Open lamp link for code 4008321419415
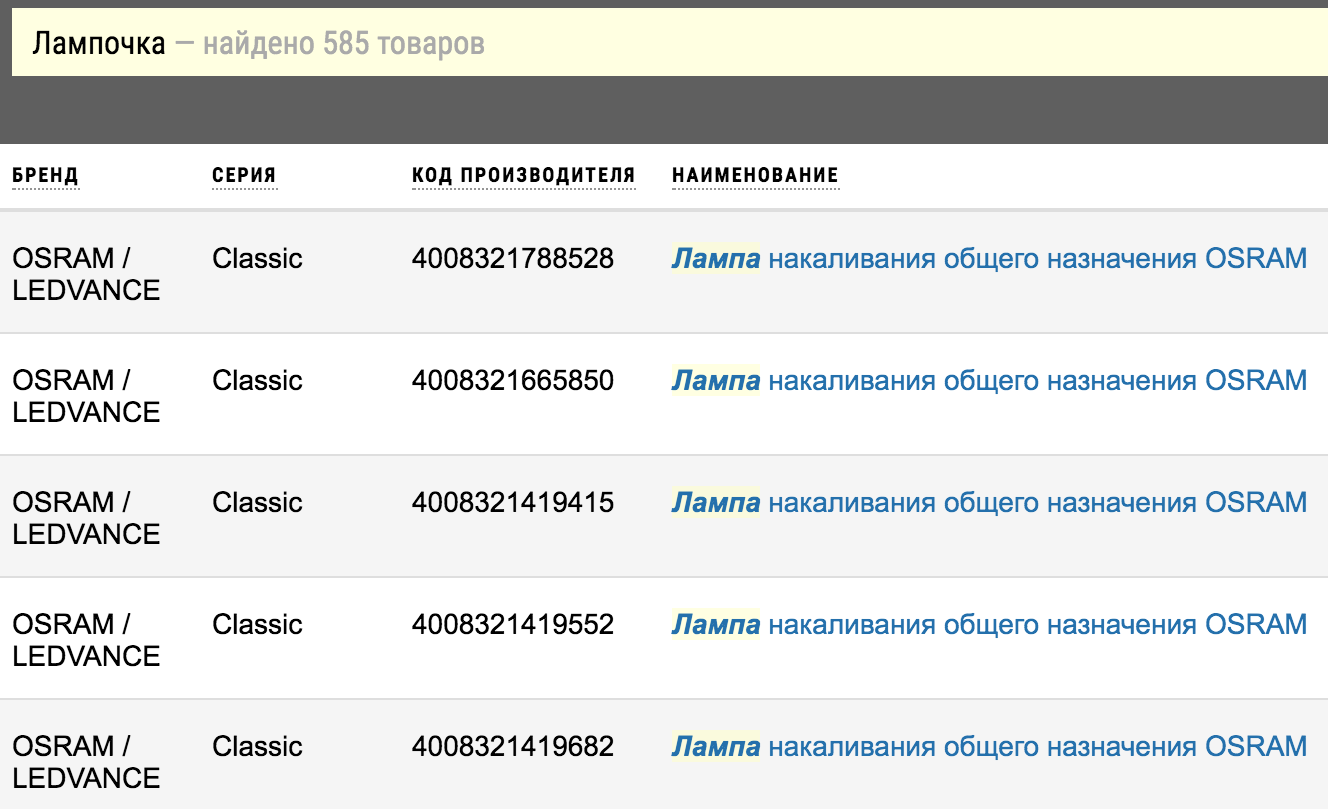The height and width of the screenshot is (809, 1328). point(989,503)
